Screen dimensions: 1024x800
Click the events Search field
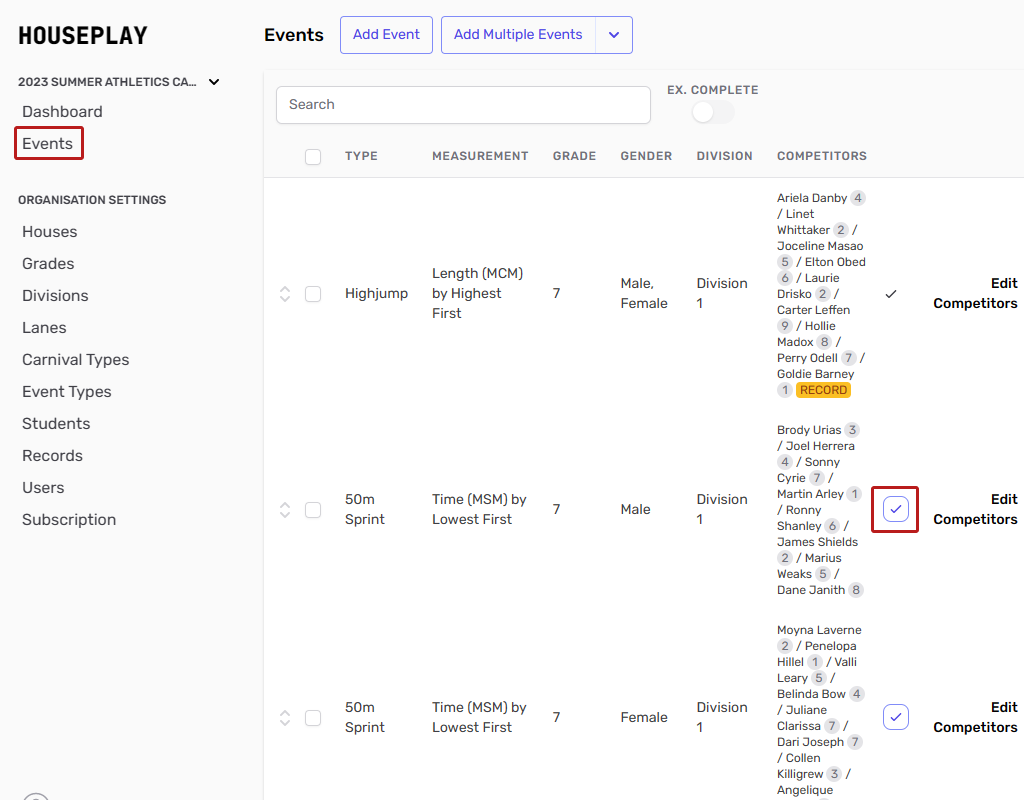463,105
